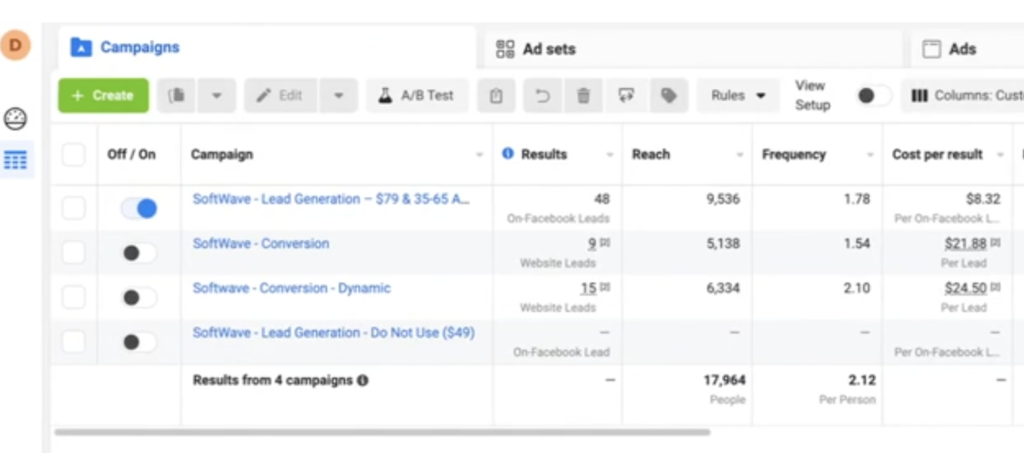This screenshot has height=453, width=1024.
Task: Click the Undo arrow icon
Action: click(543, 96)
